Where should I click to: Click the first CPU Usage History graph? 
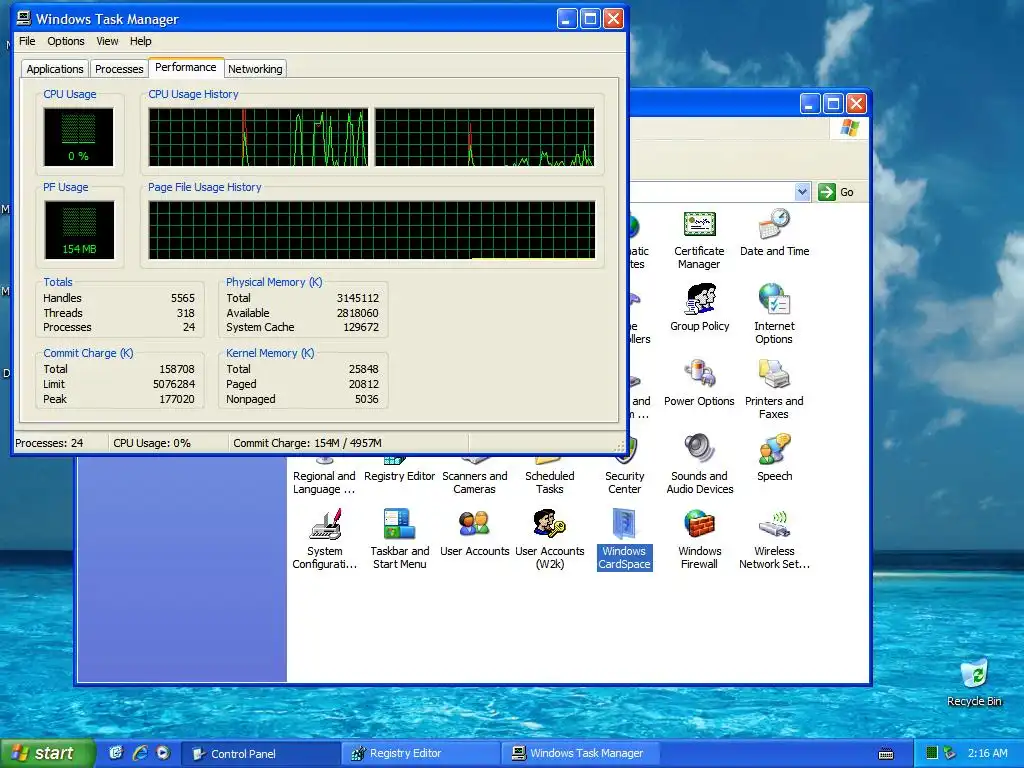[258, 137]
